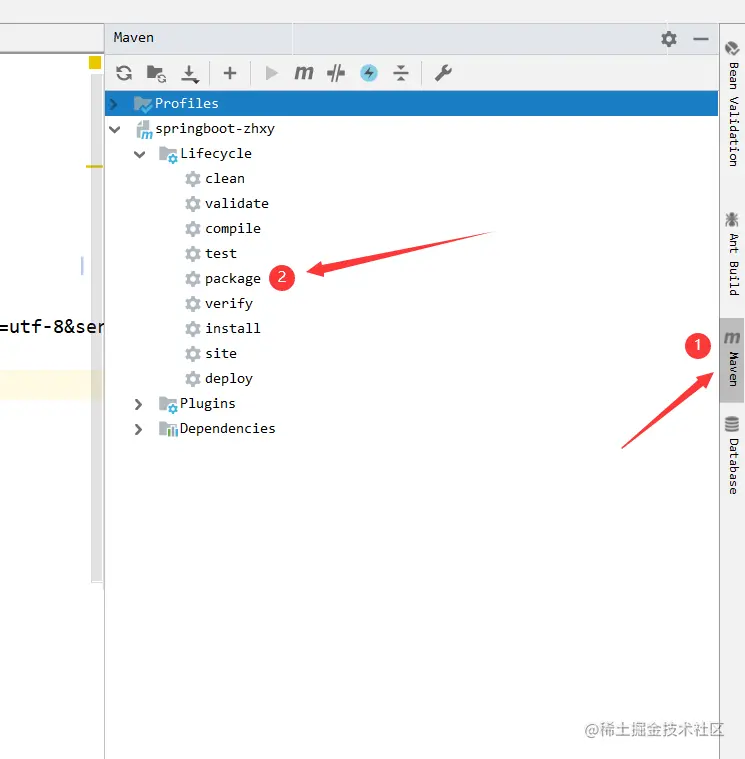This screenshot has width=745, height=759.
Task: Select the Profiles row
Action: [x=411, y=103]
